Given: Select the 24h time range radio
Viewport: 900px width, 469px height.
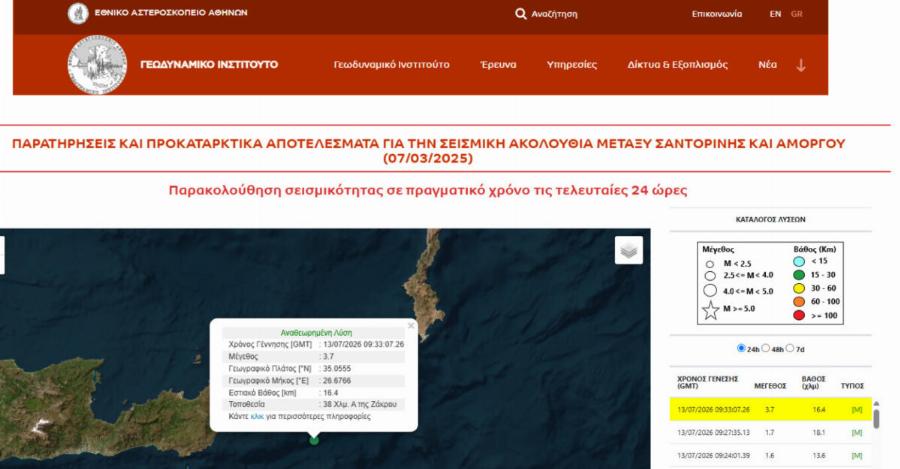Looking at the screenshot, I should point(741,348).
